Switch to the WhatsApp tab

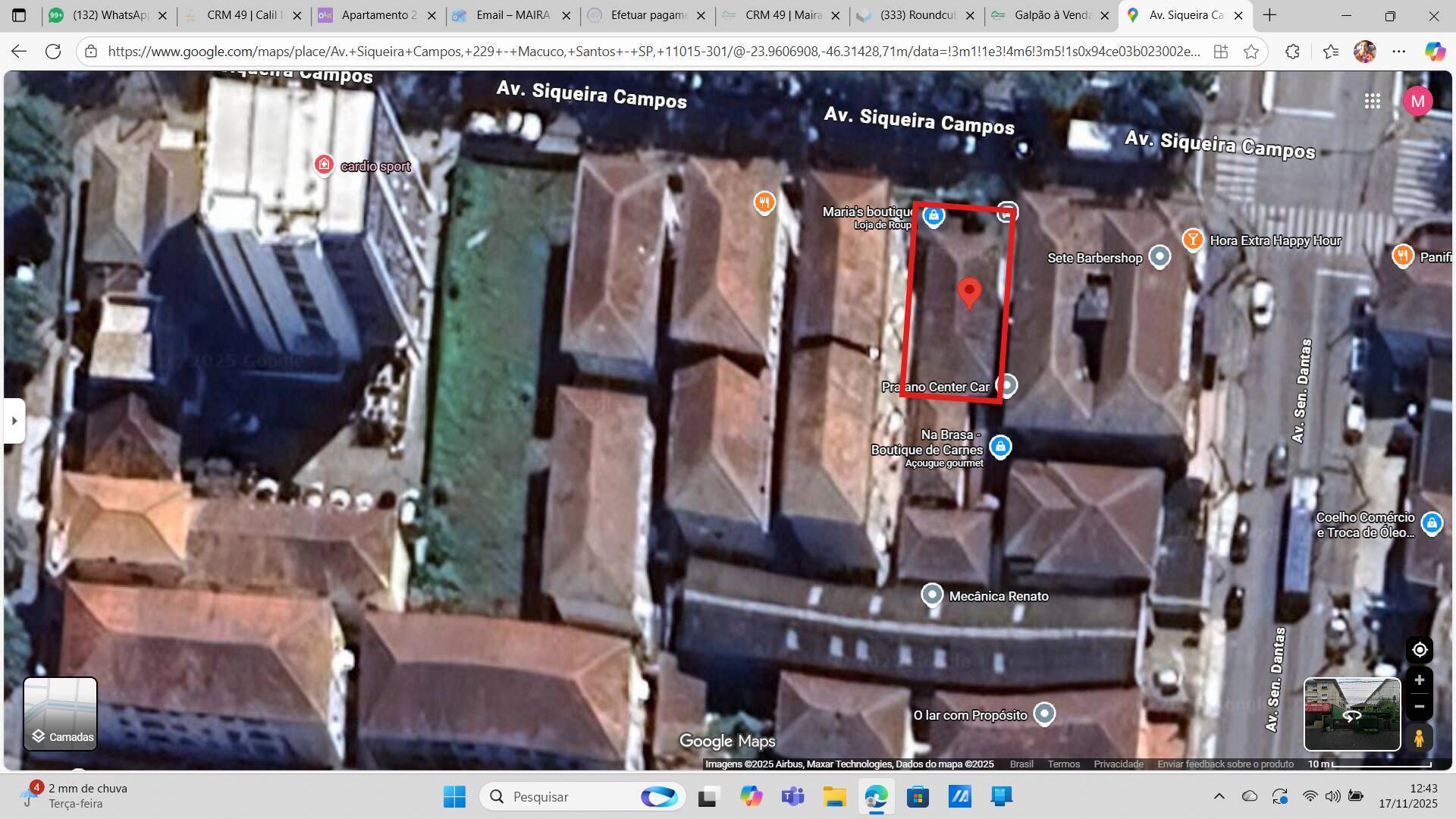coord(108,15)
